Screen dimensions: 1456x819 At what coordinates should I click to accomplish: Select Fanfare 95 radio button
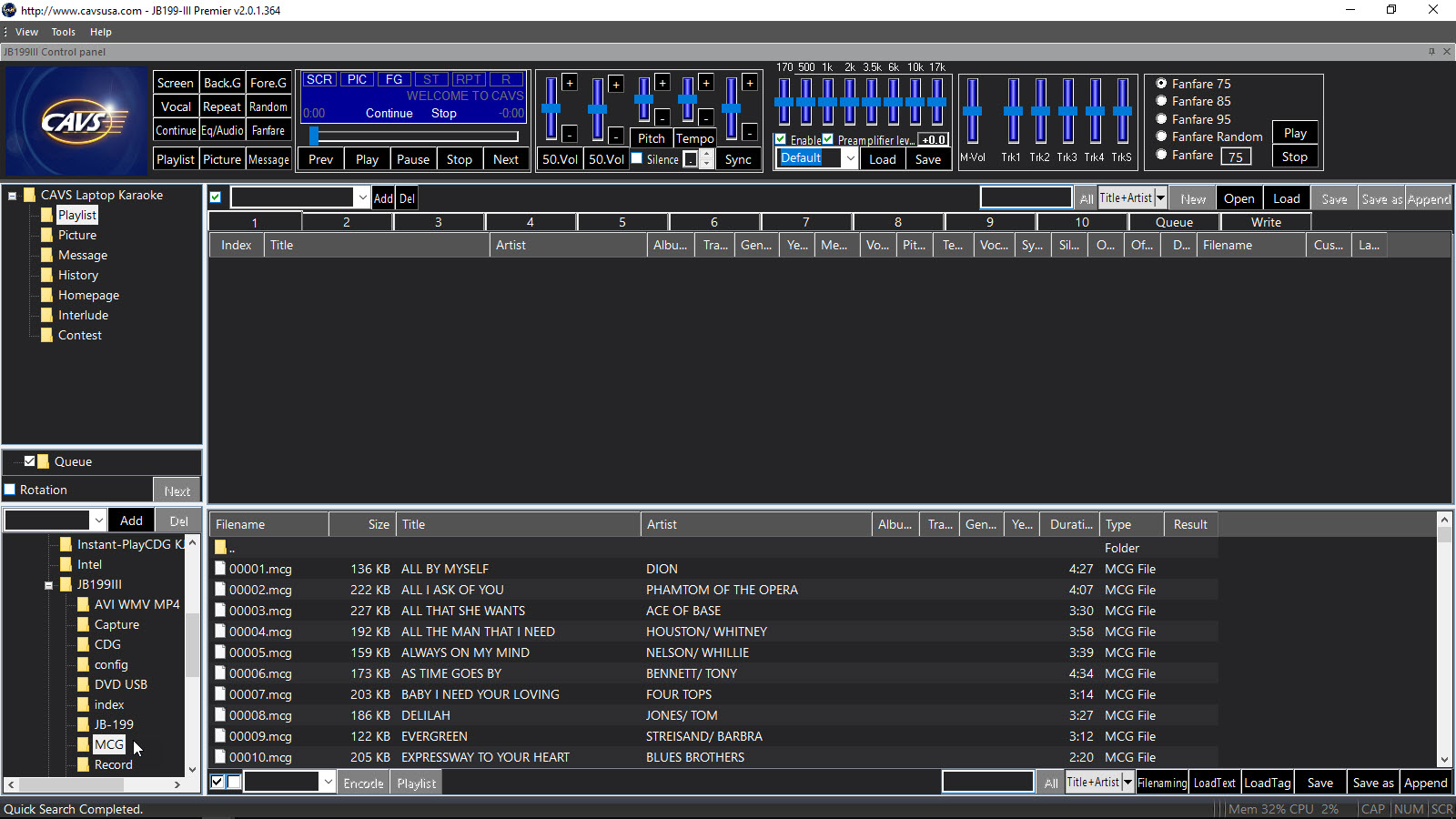click(1161, 119)
